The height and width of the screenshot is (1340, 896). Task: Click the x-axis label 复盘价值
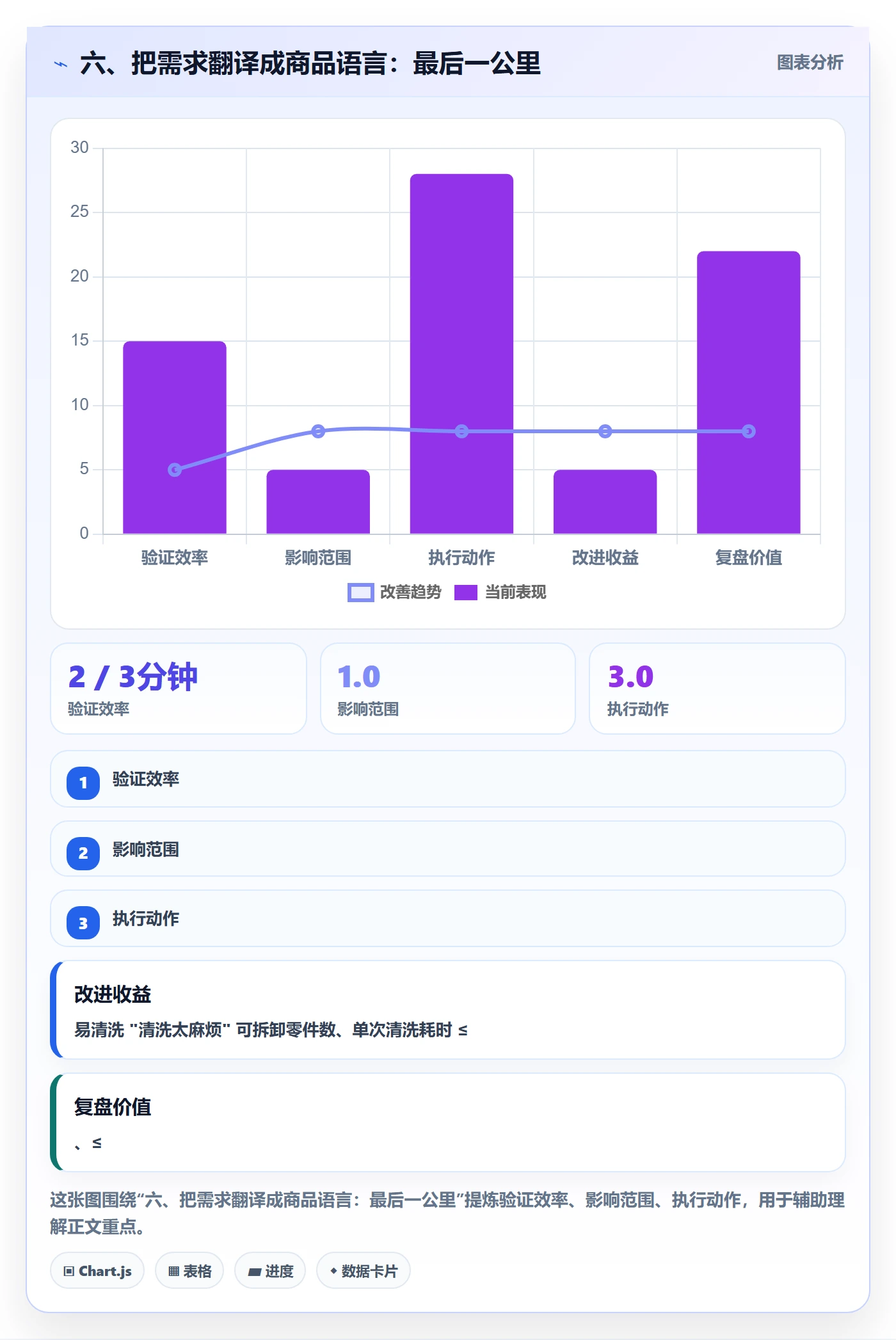coord(749,557)
